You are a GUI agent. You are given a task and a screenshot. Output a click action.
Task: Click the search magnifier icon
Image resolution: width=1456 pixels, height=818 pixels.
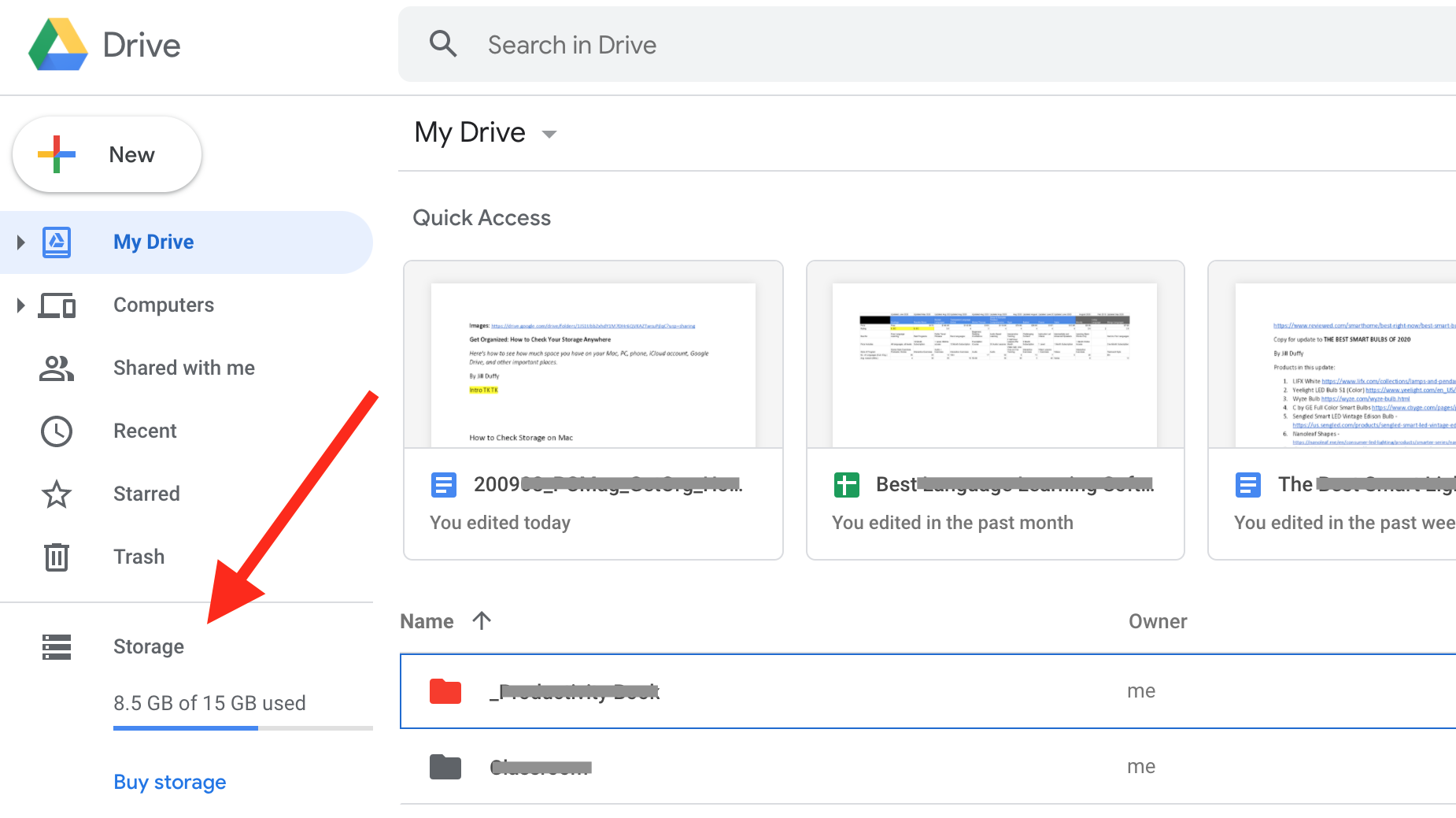(443, 44)
